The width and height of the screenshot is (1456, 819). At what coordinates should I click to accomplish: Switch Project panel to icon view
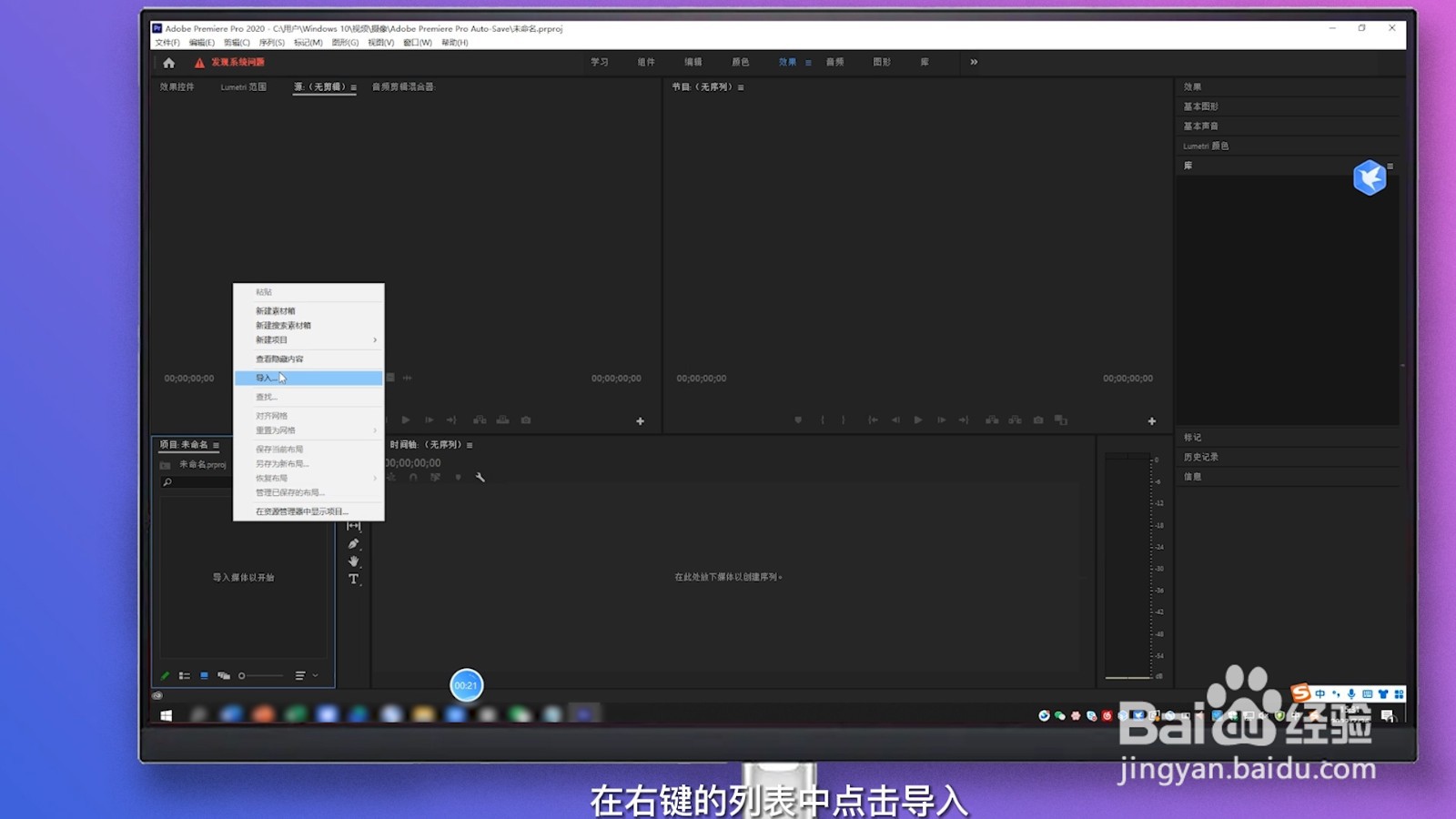click(x=204, y=675)
